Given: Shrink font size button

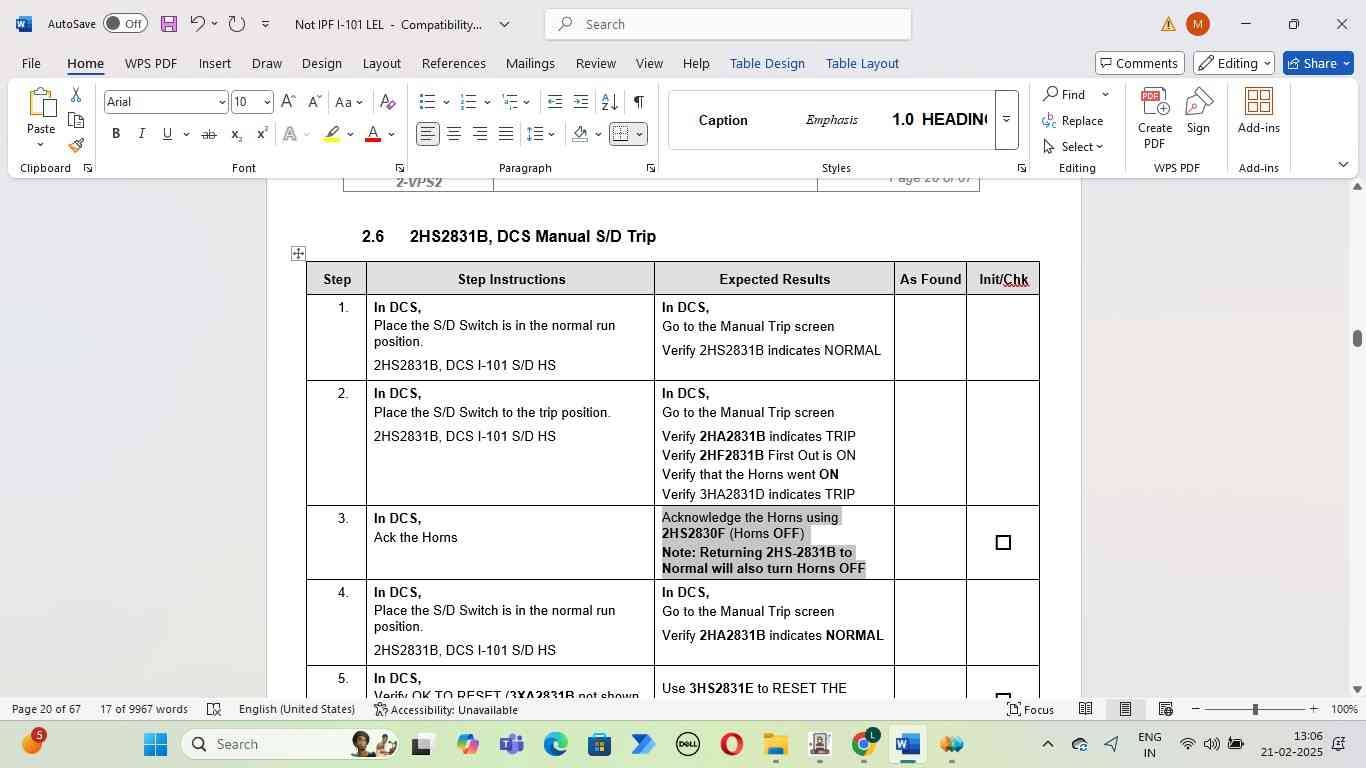Looking at the screenshot, I should (x=314, y=102).
